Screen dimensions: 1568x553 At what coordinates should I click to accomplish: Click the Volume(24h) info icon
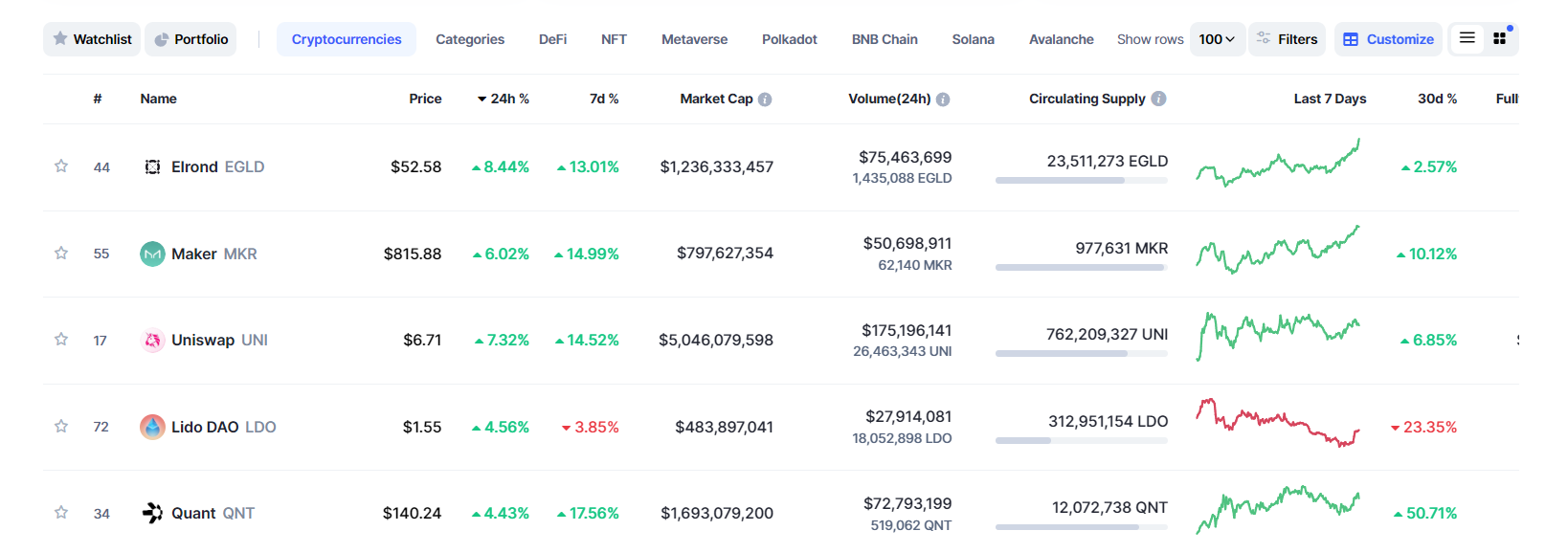click(x=943, y=100)
